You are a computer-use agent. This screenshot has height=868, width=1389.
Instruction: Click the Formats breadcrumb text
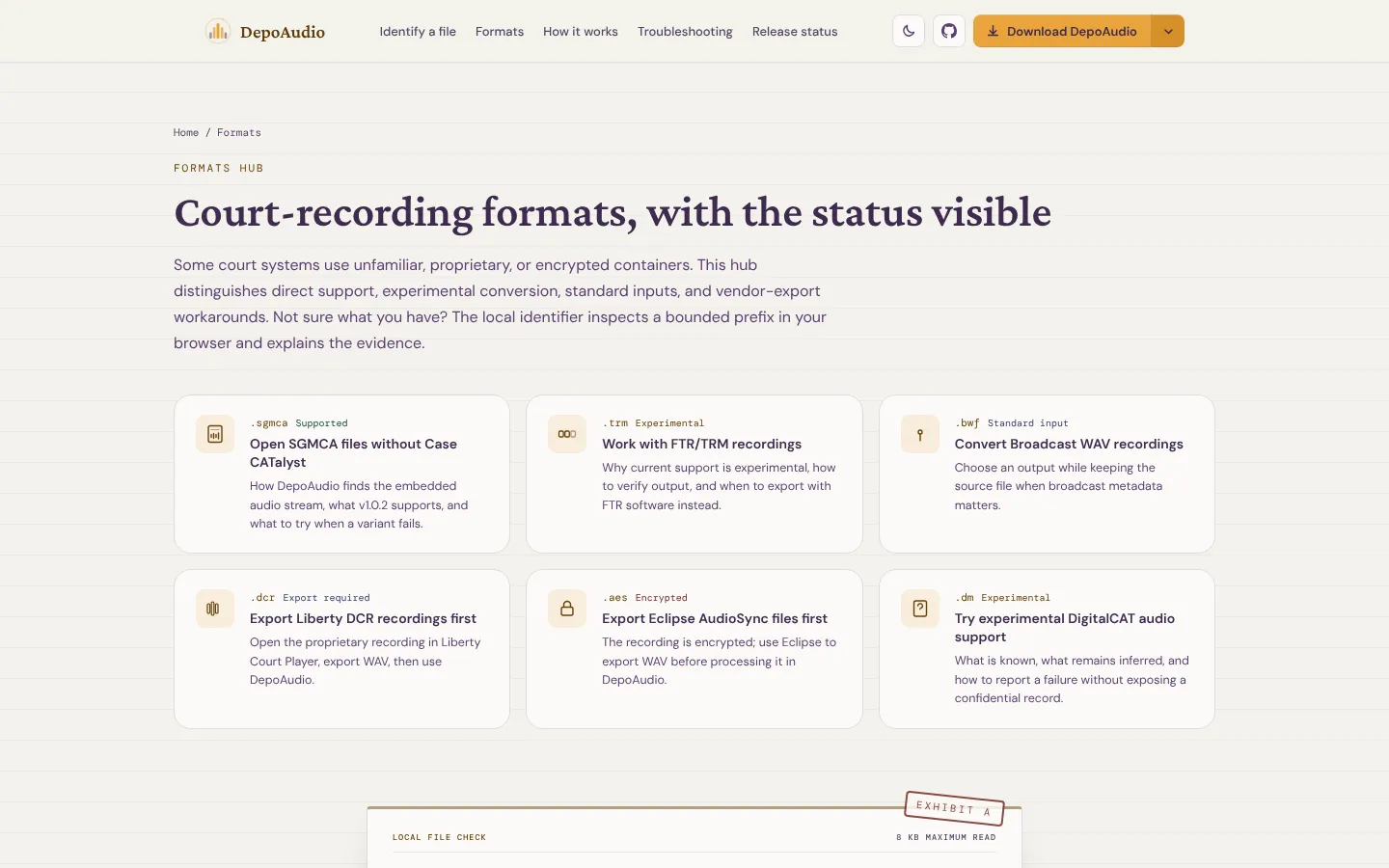click(239, 133)
